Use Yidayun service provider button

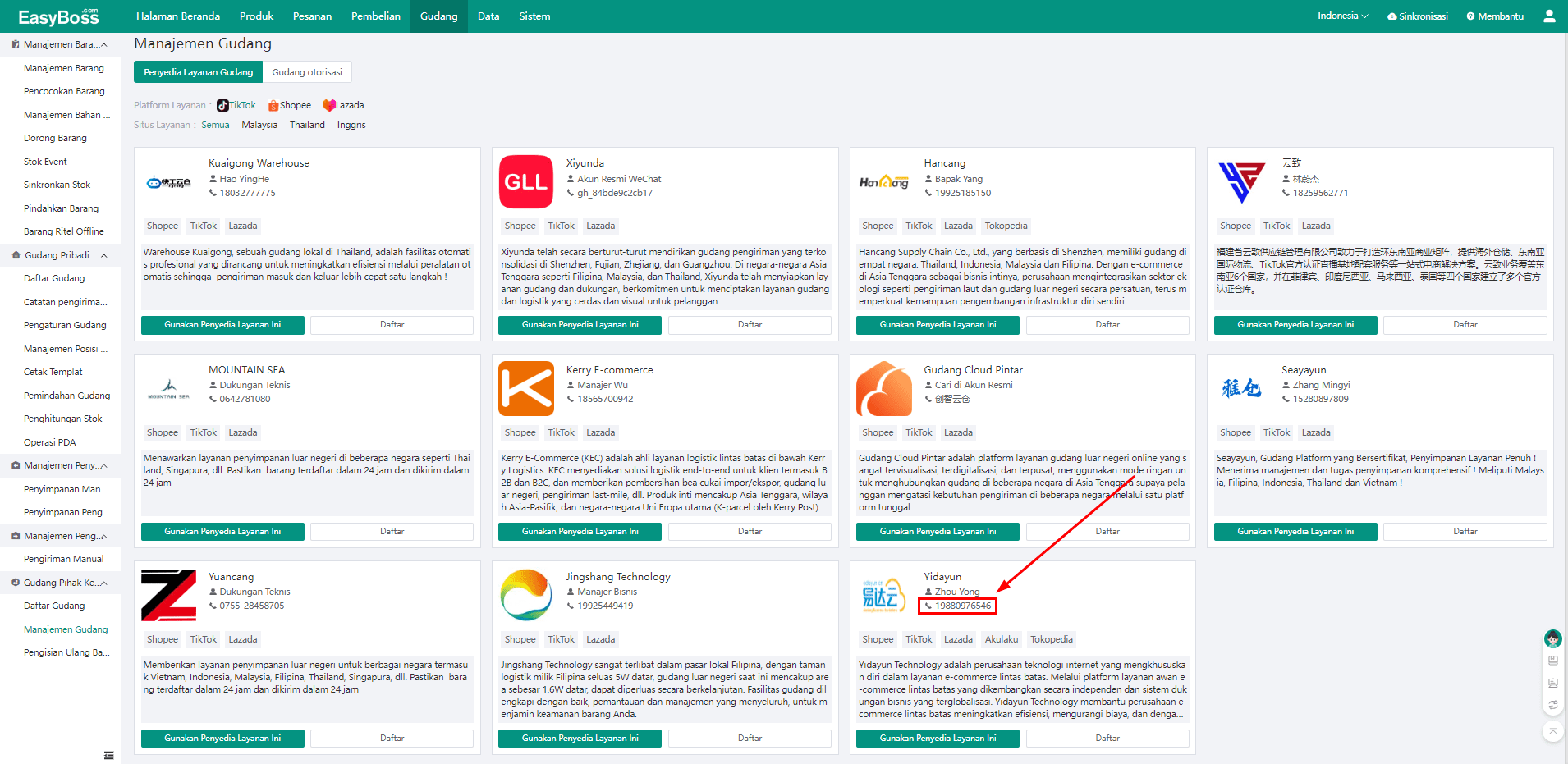[938, 739]
